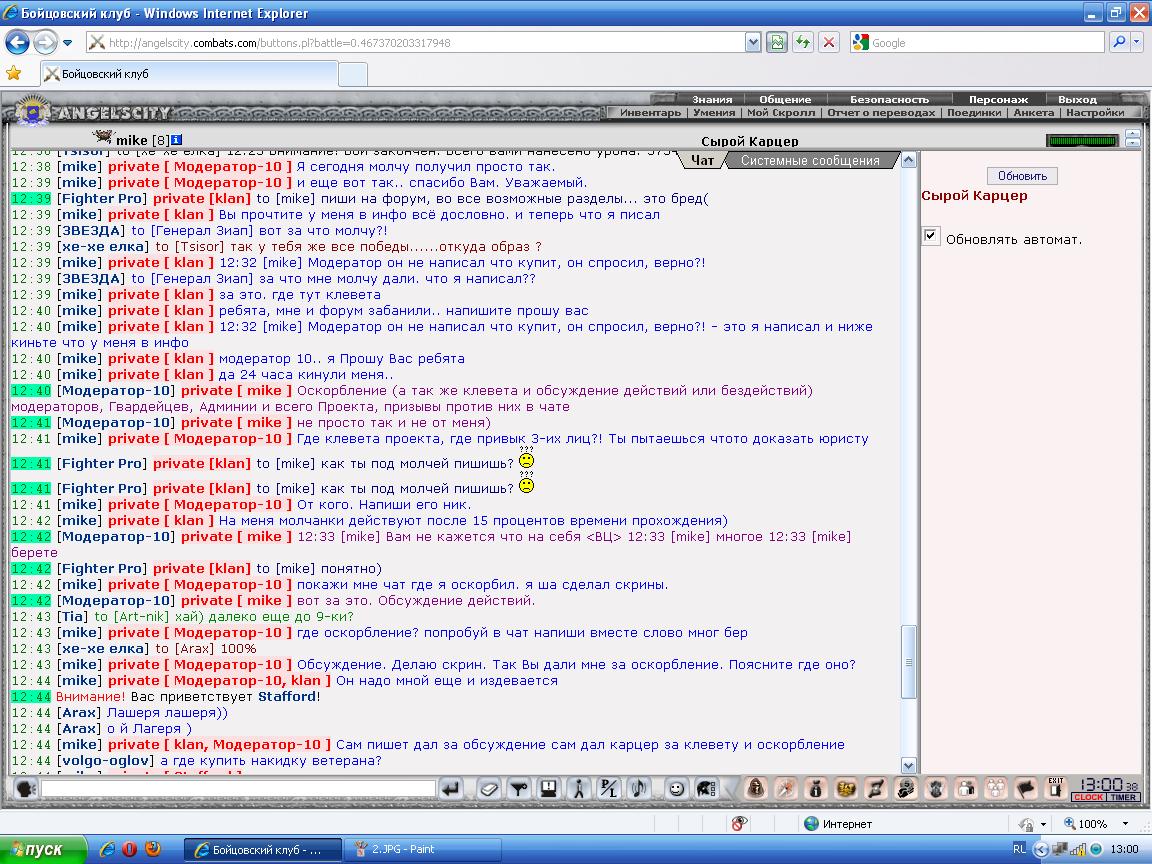The width and height of the screenshot is (1152, 864).
Task: Click the chat scrollbar down arrow
Action: tap(908, 766)
